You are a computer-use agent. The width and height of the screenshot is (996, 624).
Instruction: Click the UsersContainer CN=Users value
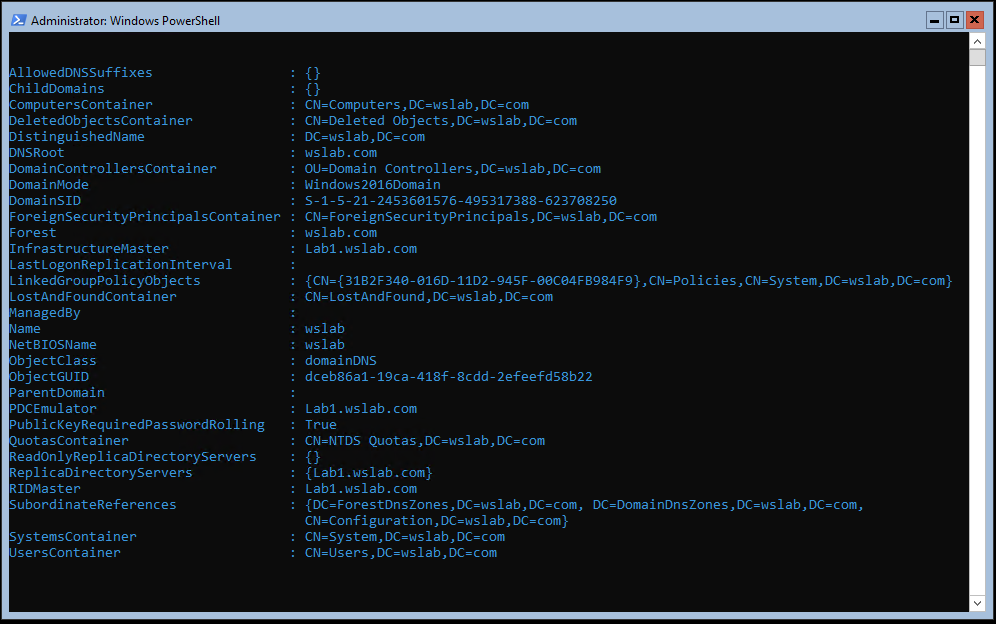click(401, 553)
